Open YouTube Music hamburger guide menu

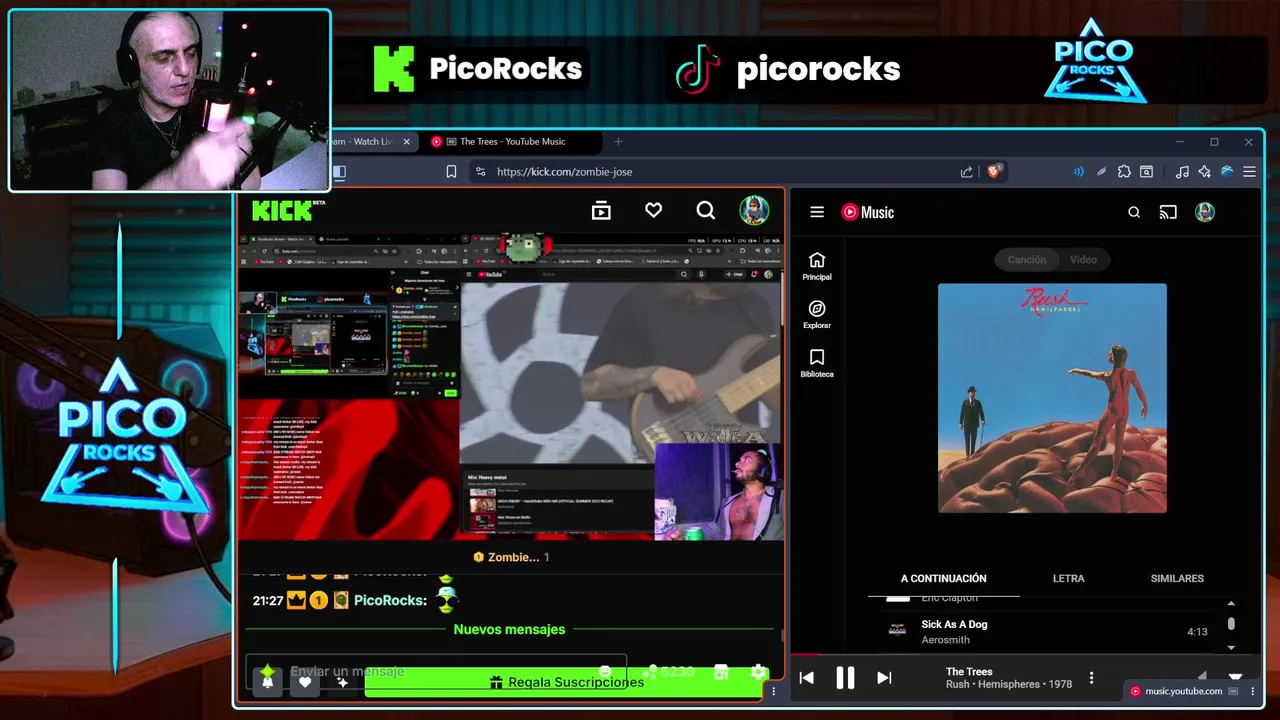pos(817,212)
